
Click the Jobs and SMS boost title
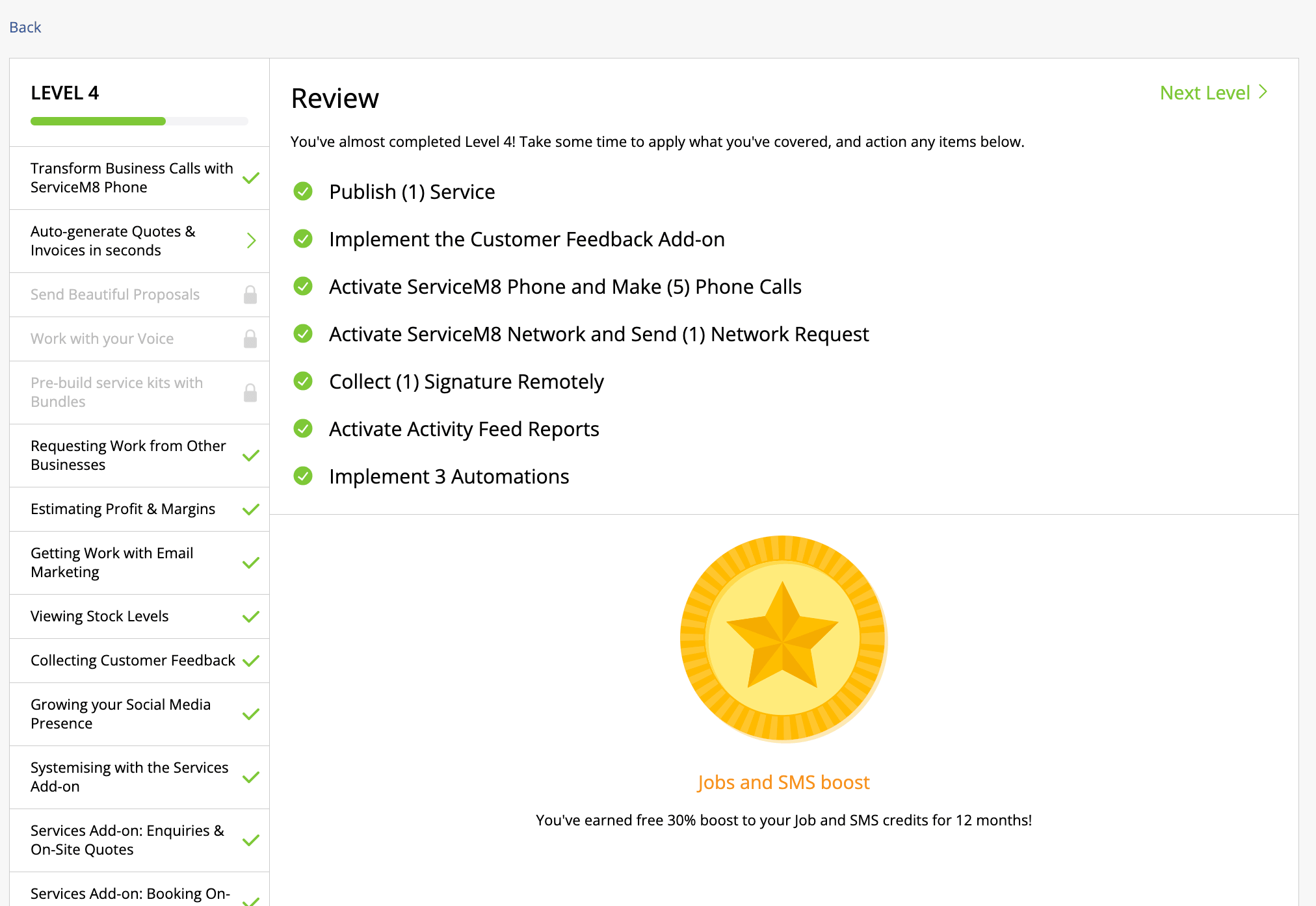click(x=783, y=783)
